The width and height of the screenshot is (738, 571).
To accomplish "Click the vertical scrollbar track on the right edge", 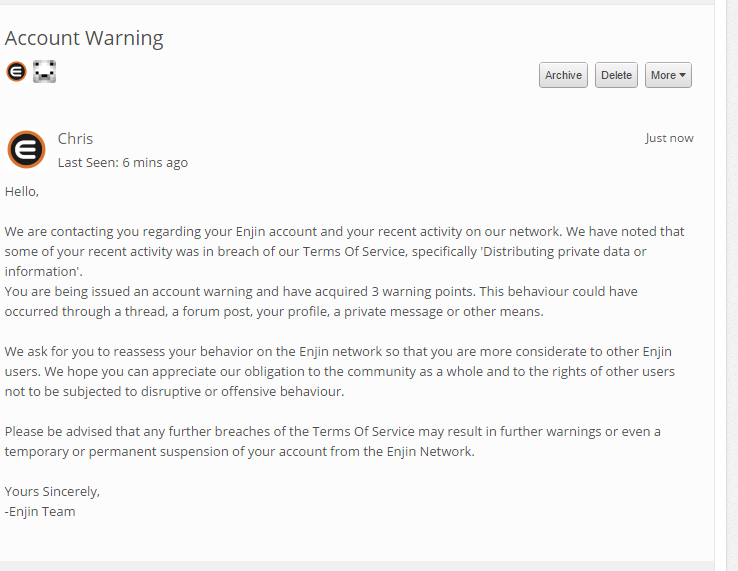I will point(732,285).
